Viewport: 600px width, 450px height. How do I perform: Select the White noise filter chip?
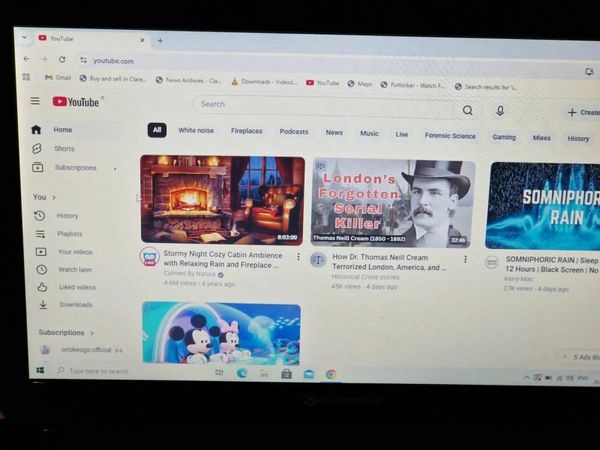click(196, 131)
